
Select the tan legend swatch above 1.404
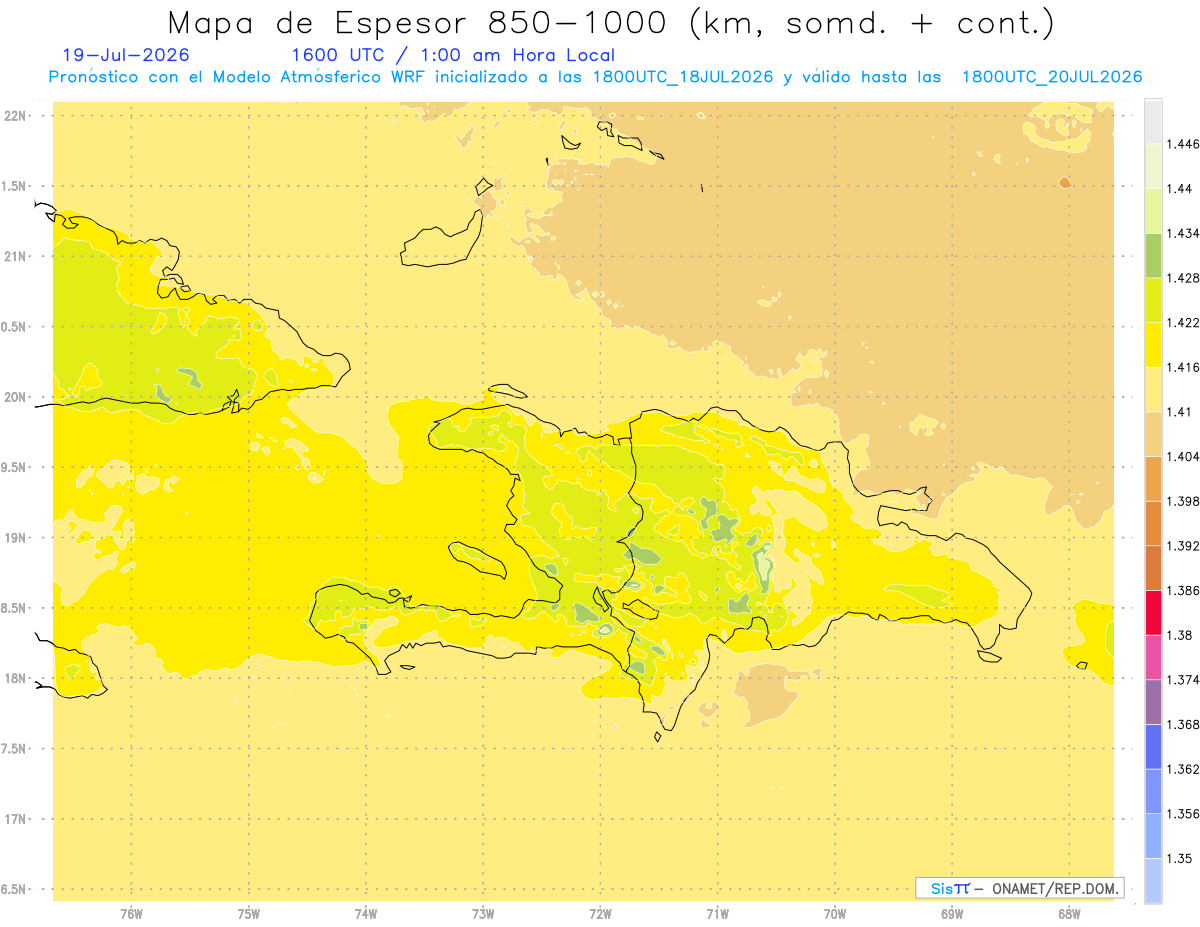[1153, 434]
